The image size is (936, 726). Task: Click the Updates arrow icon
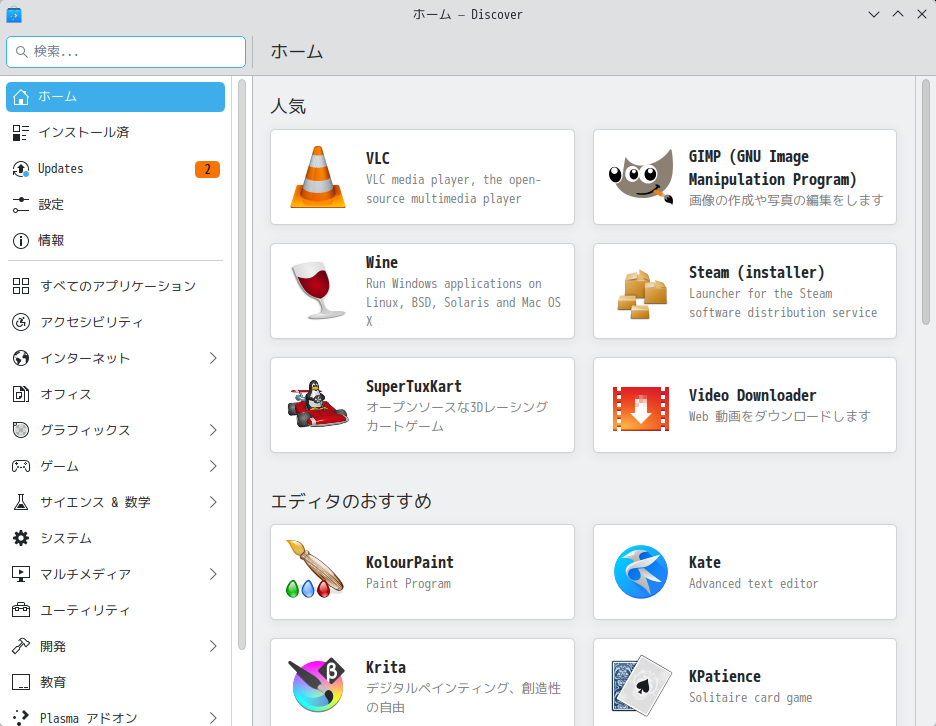[x=21, y=169]
